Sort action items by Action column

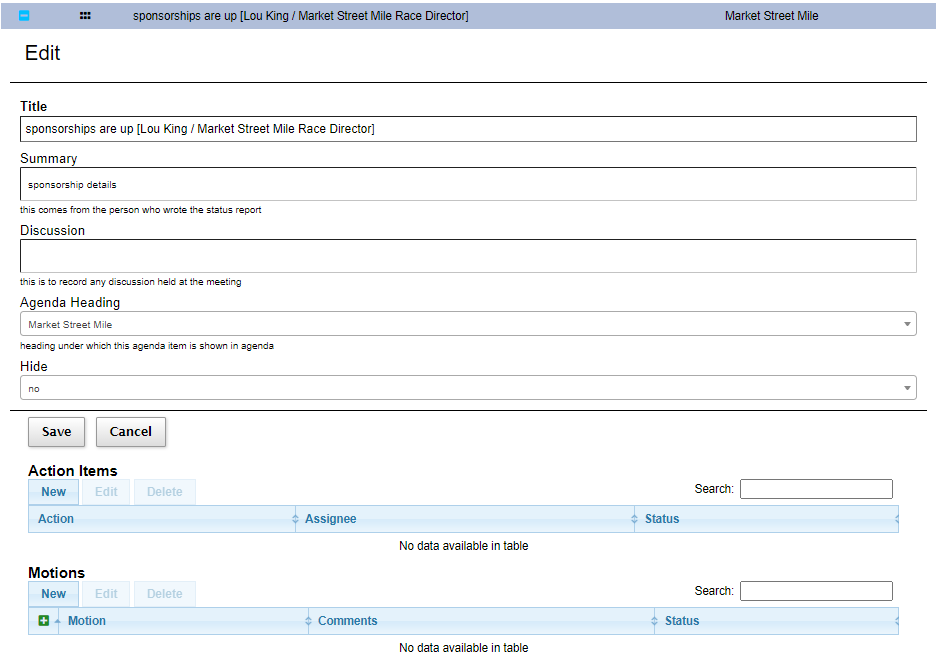coord(162,519)
